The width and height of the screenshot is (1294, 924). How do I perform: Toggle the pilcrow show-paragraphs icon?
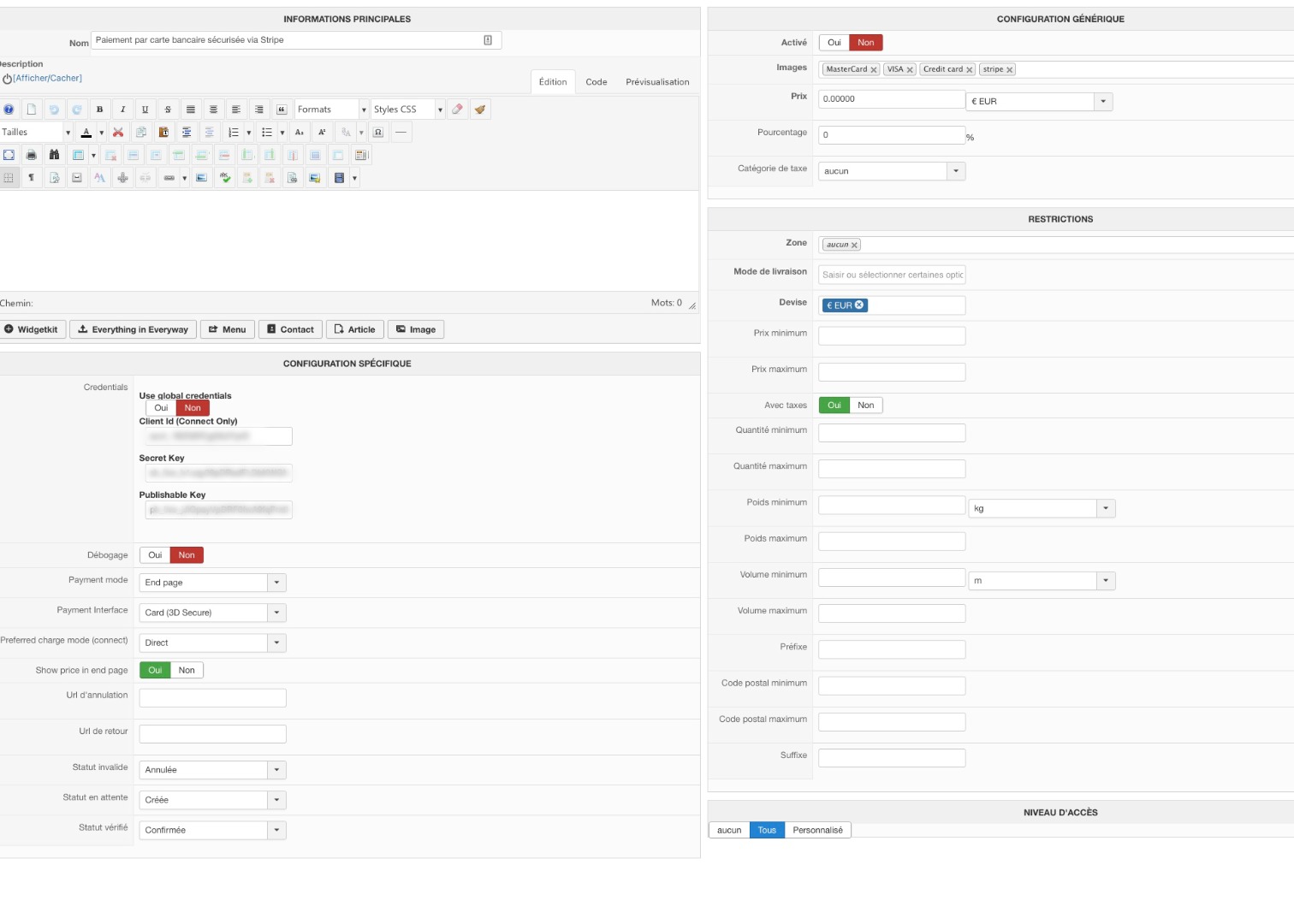coord(32,178)
